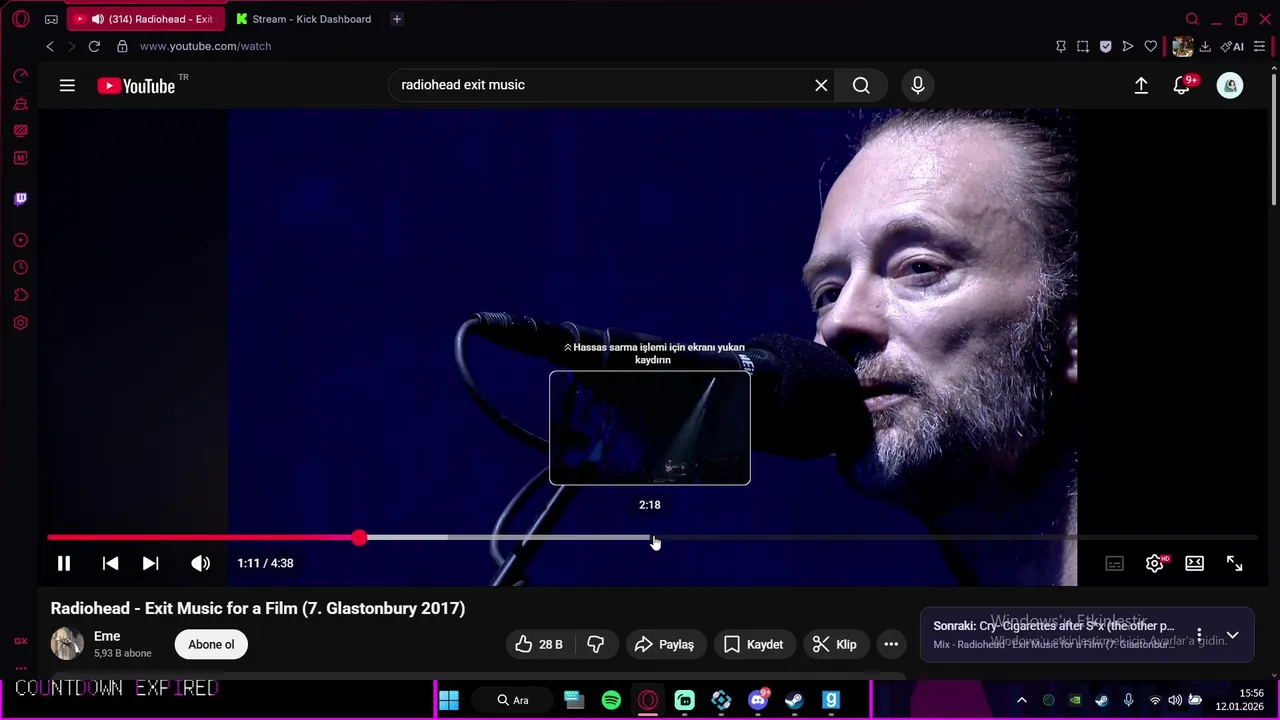Click Klip clip button
Image resolution: width=1280 pixels, height=720 pixels.
(835, 644)
